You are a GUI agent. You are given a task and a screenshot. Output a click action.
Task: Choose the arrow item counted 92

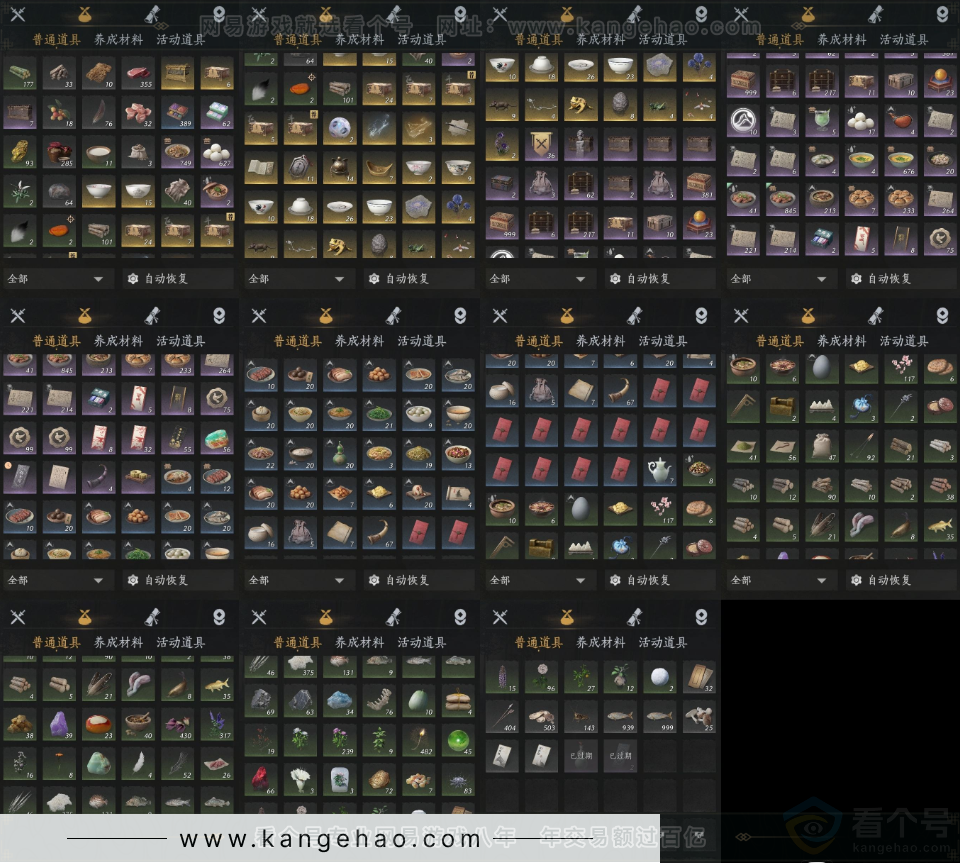(861, 447)
